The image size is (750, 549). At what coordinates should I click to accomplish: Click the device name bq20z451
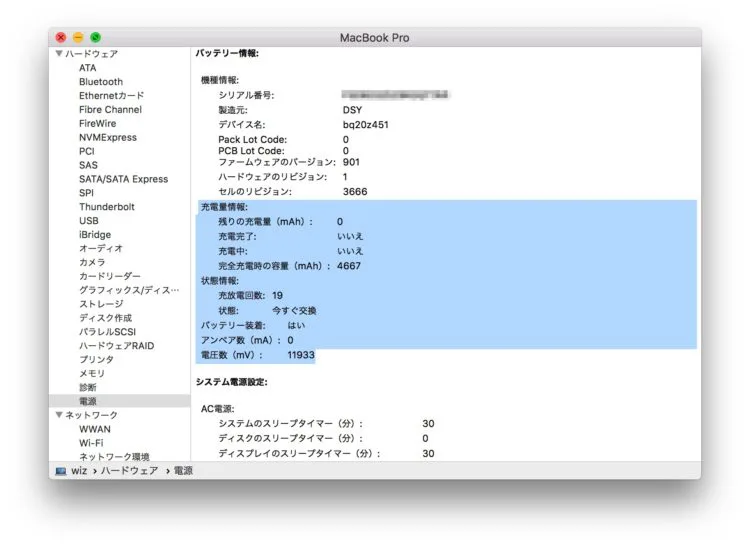365,125
